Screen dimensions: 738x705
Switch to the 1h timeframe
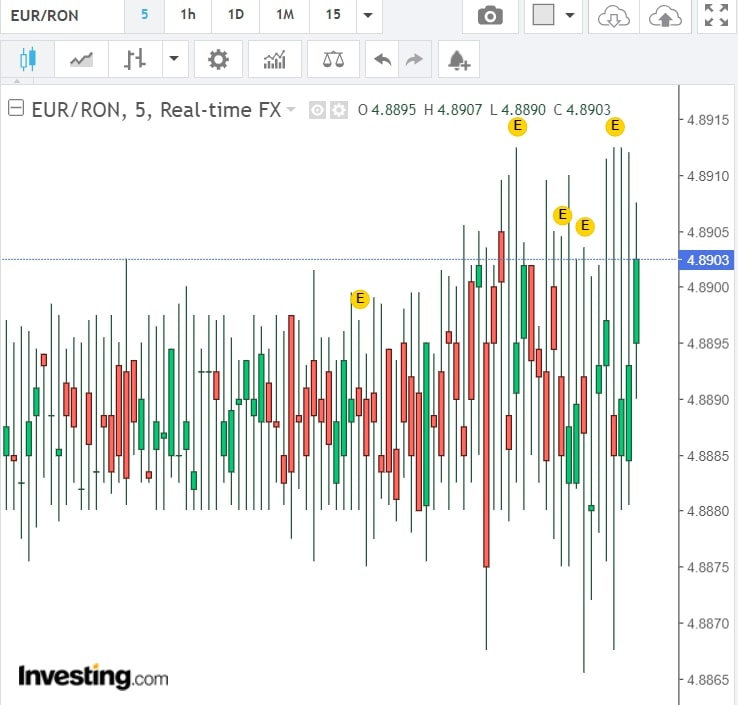(188, 15)
